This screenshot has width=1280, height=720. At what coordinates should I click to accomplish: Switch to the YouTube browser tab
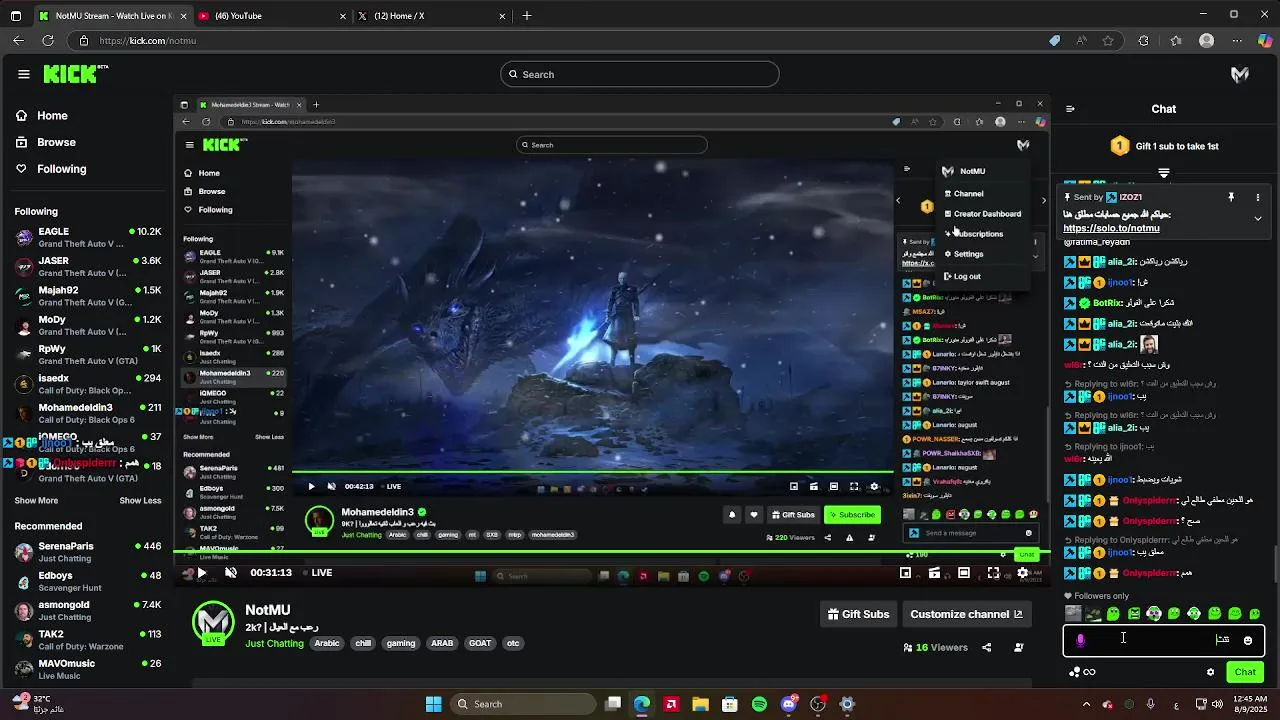(x=272, y=16)
